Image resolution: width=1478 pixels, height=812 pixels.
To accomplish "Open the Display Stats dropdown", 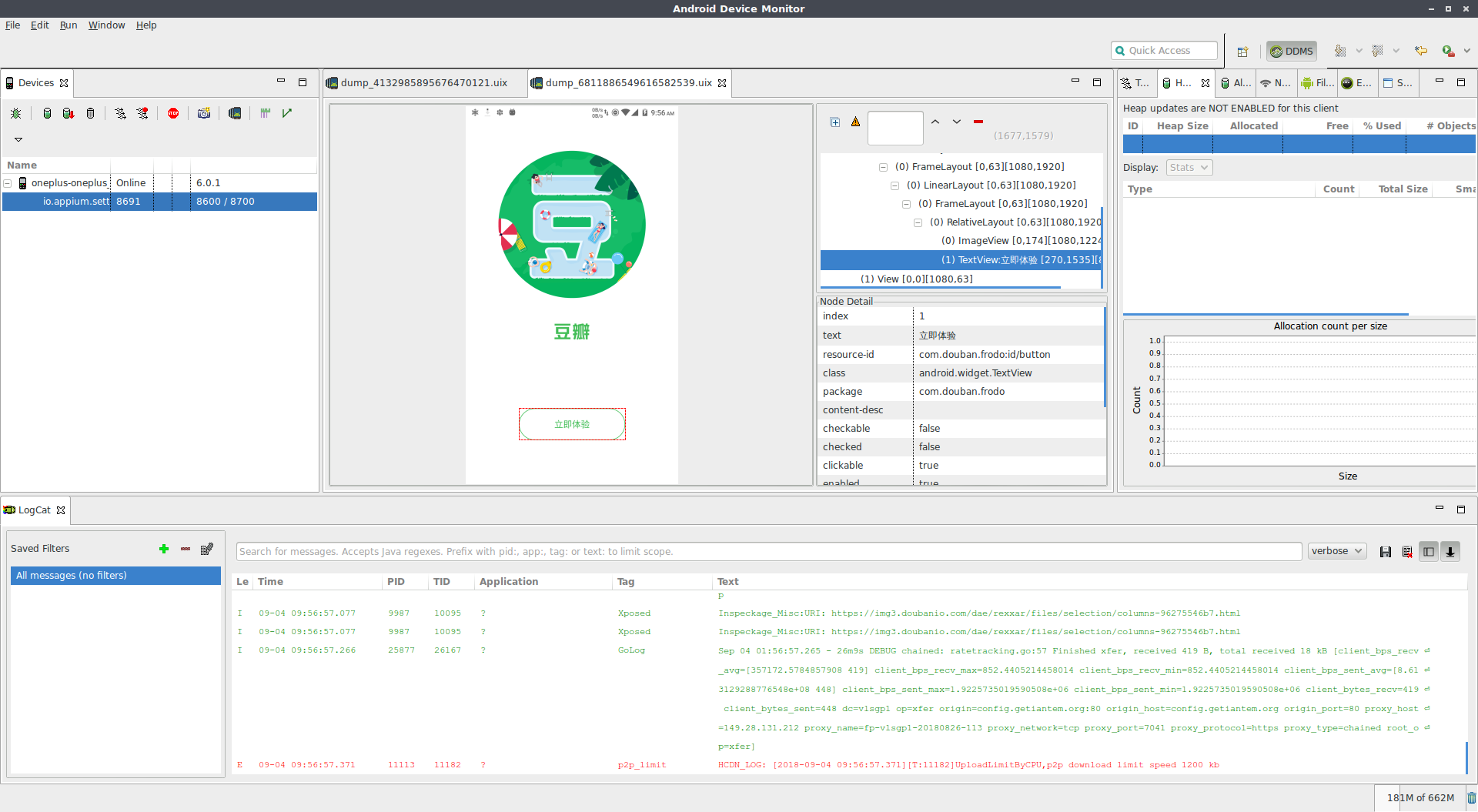I will pos(1189,168).
